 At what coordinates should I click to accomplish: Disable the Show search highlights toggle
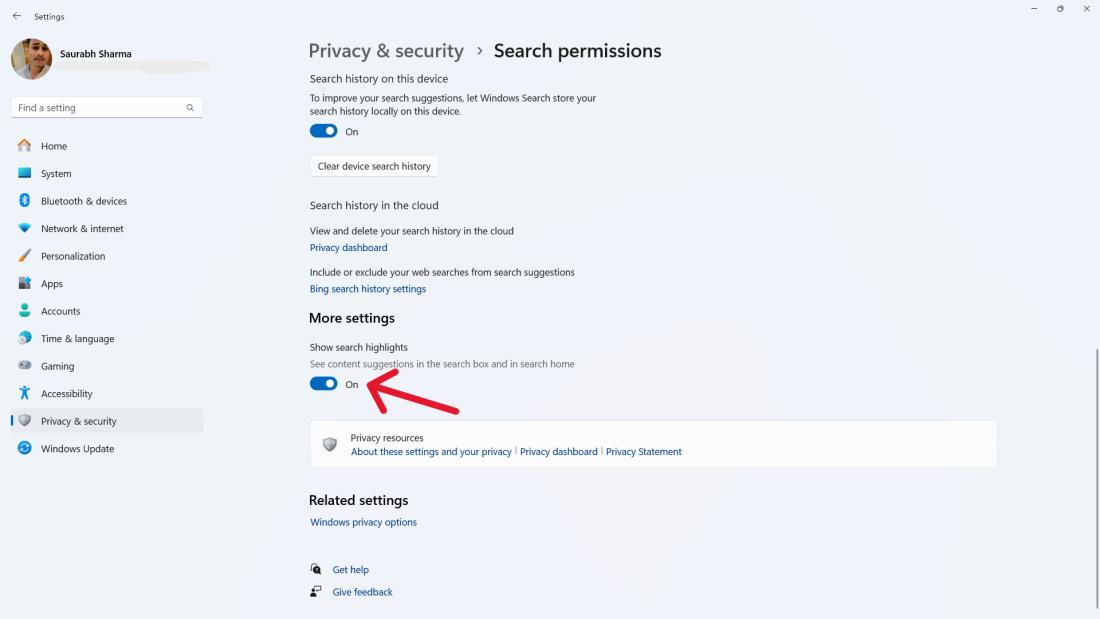323,384
